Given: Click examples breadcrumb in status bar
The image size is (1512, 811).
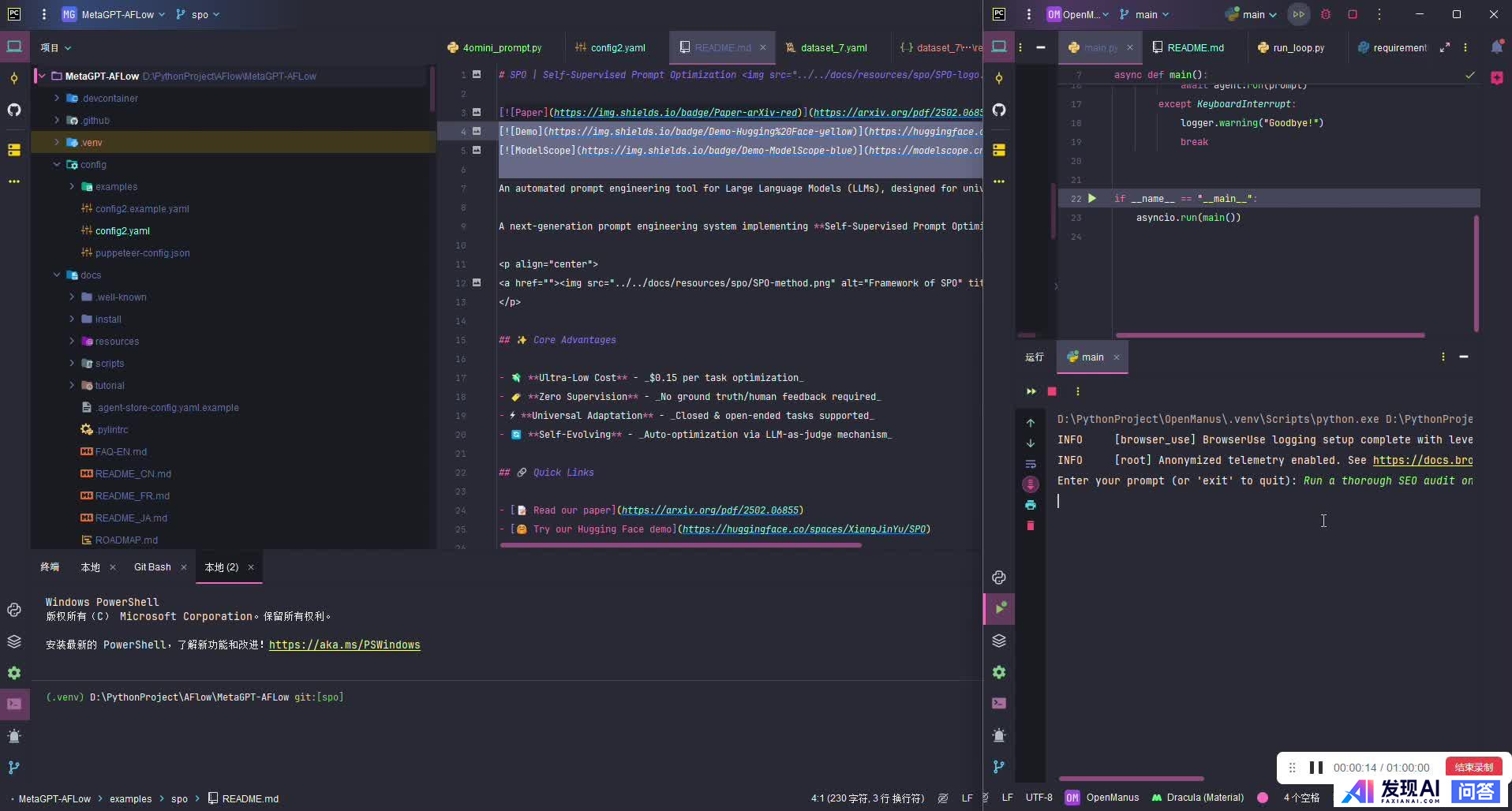Looking at the screenshot, I should pos(131,798).
